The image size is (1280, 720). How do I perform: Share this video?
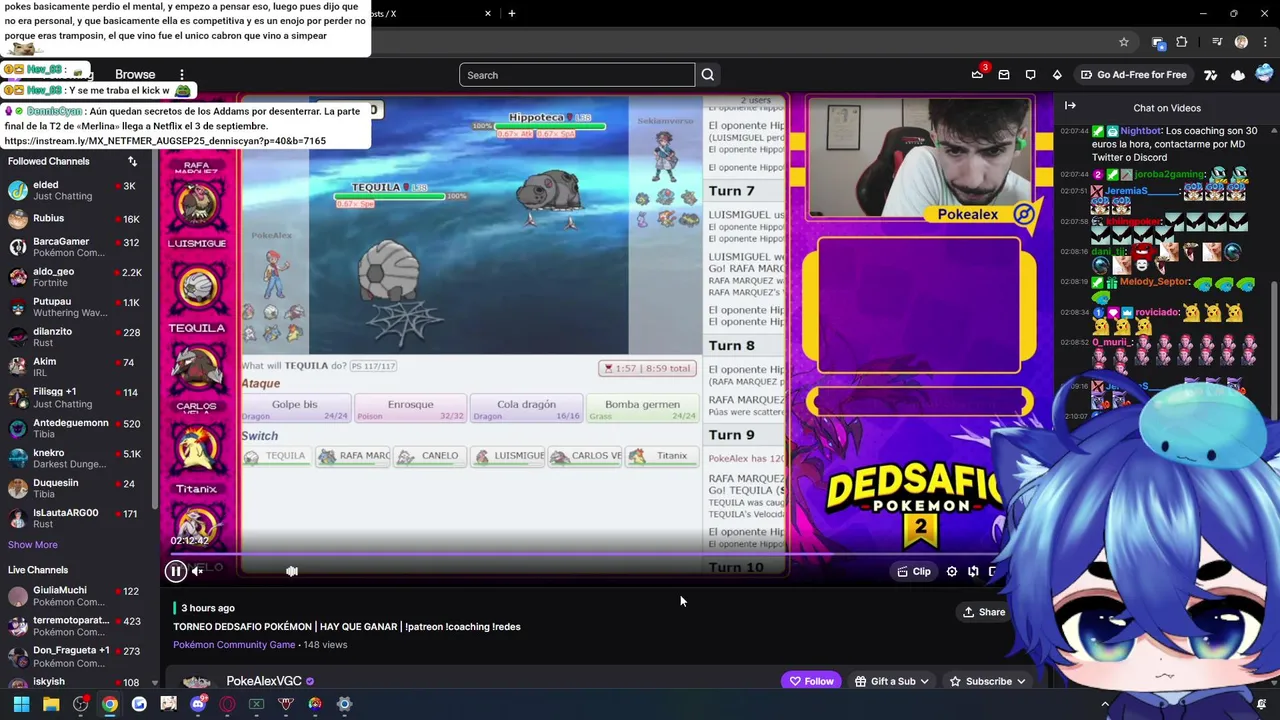click(984, 612)
